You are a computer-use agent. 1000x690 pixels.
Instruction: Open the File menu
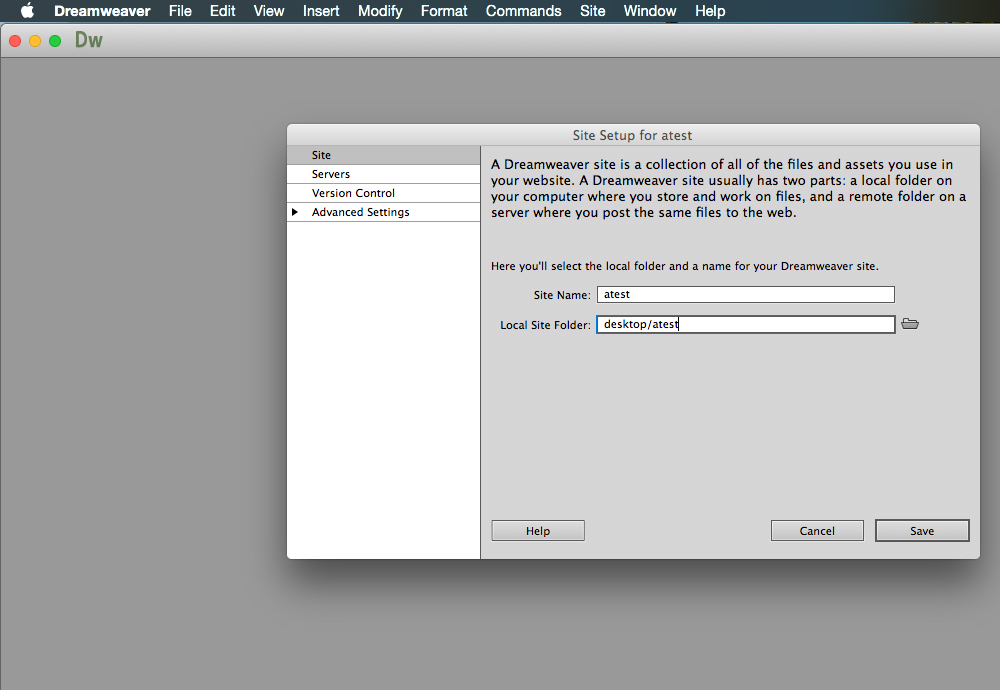click(x=180, y=11)
